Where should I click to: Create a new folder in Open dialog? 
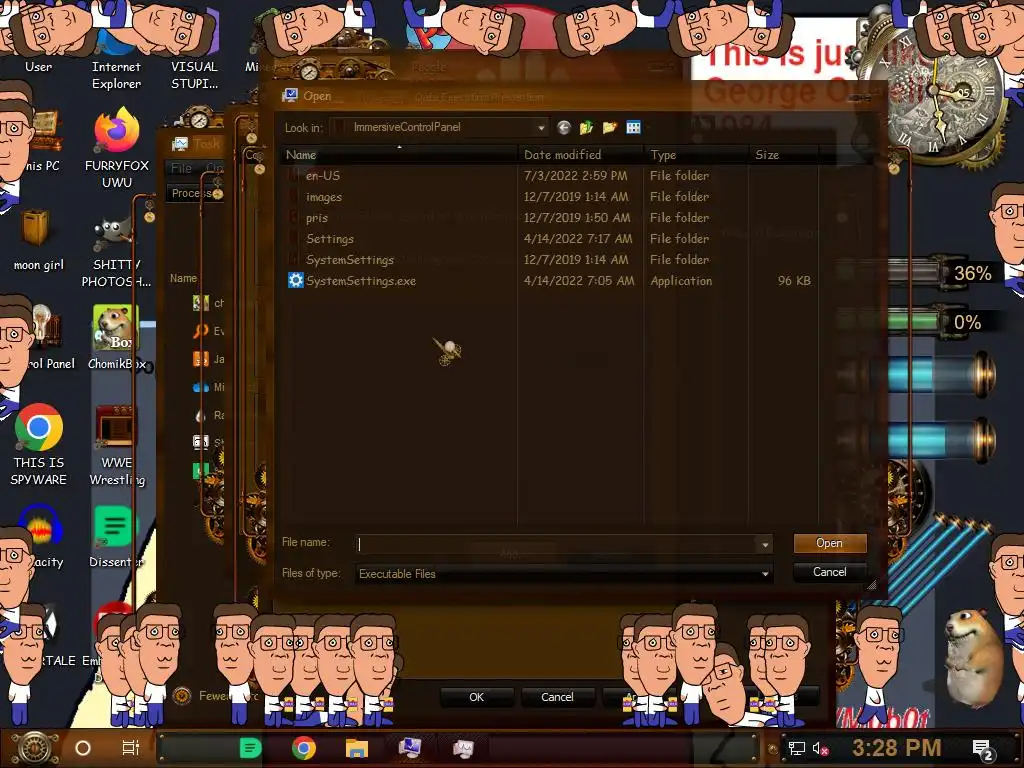609,127
